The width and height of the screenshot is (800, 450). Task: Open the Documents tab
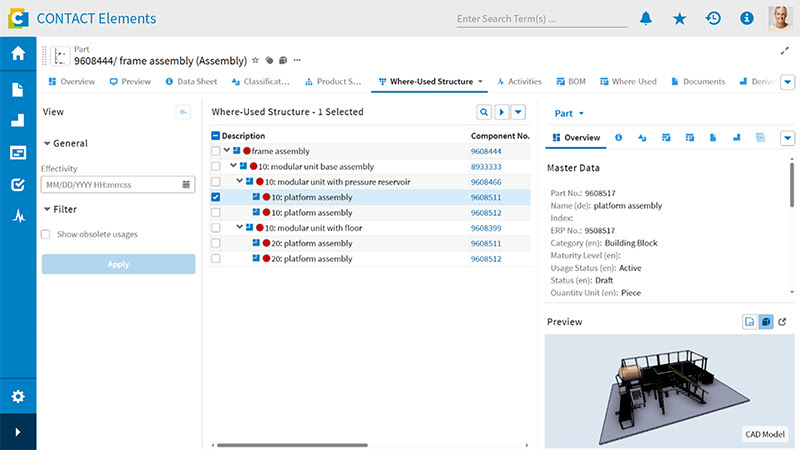click(699, 81)
